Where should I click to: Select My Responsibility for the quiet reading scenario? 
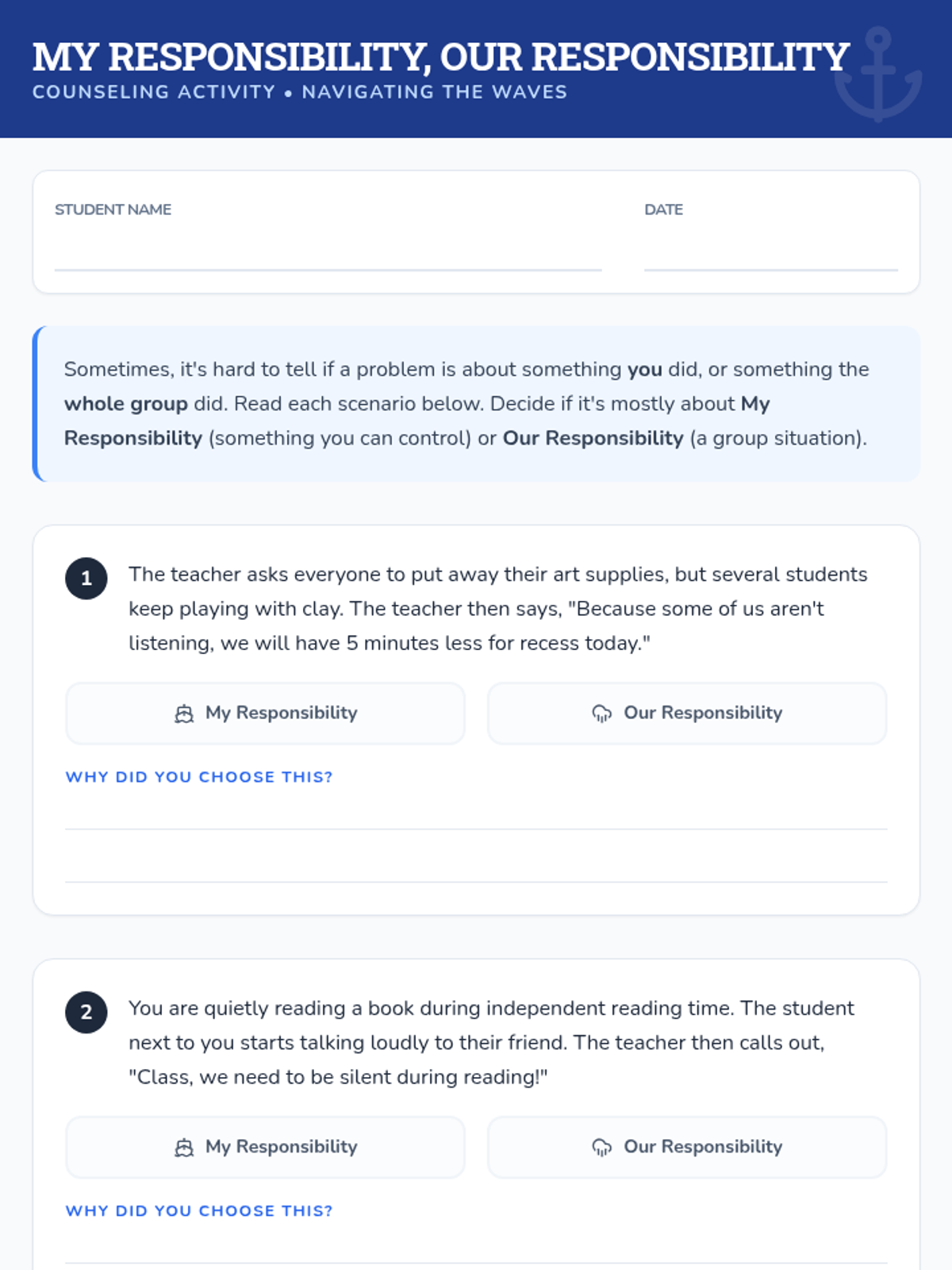[265, 1147]
